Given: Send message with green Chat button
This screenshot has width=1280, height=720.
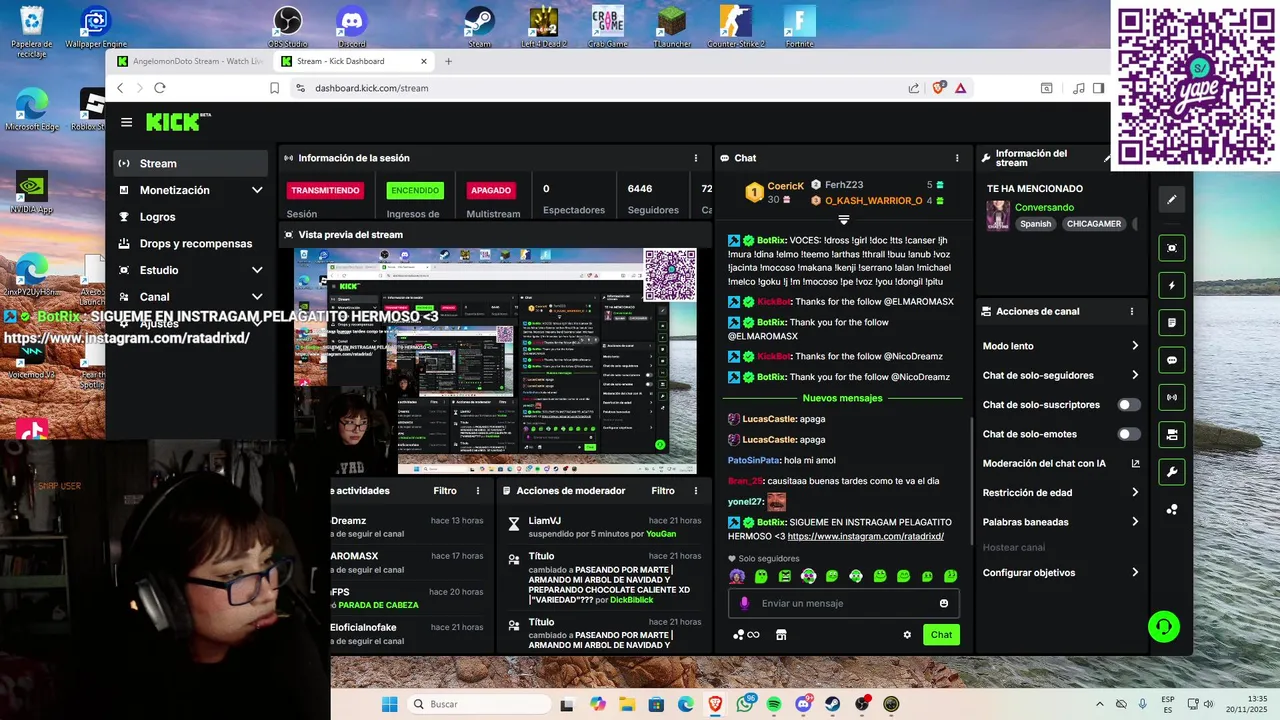Looking at the screenshot, I should 941,635.
